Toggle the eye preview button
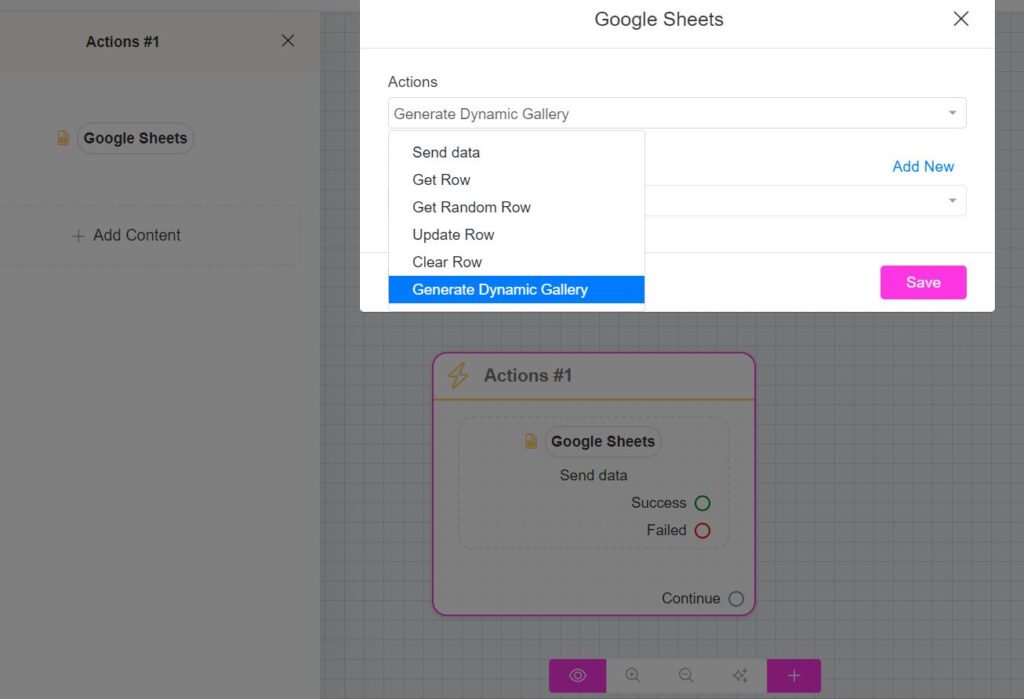The image size is (1024, 699). tap(577, 675)
